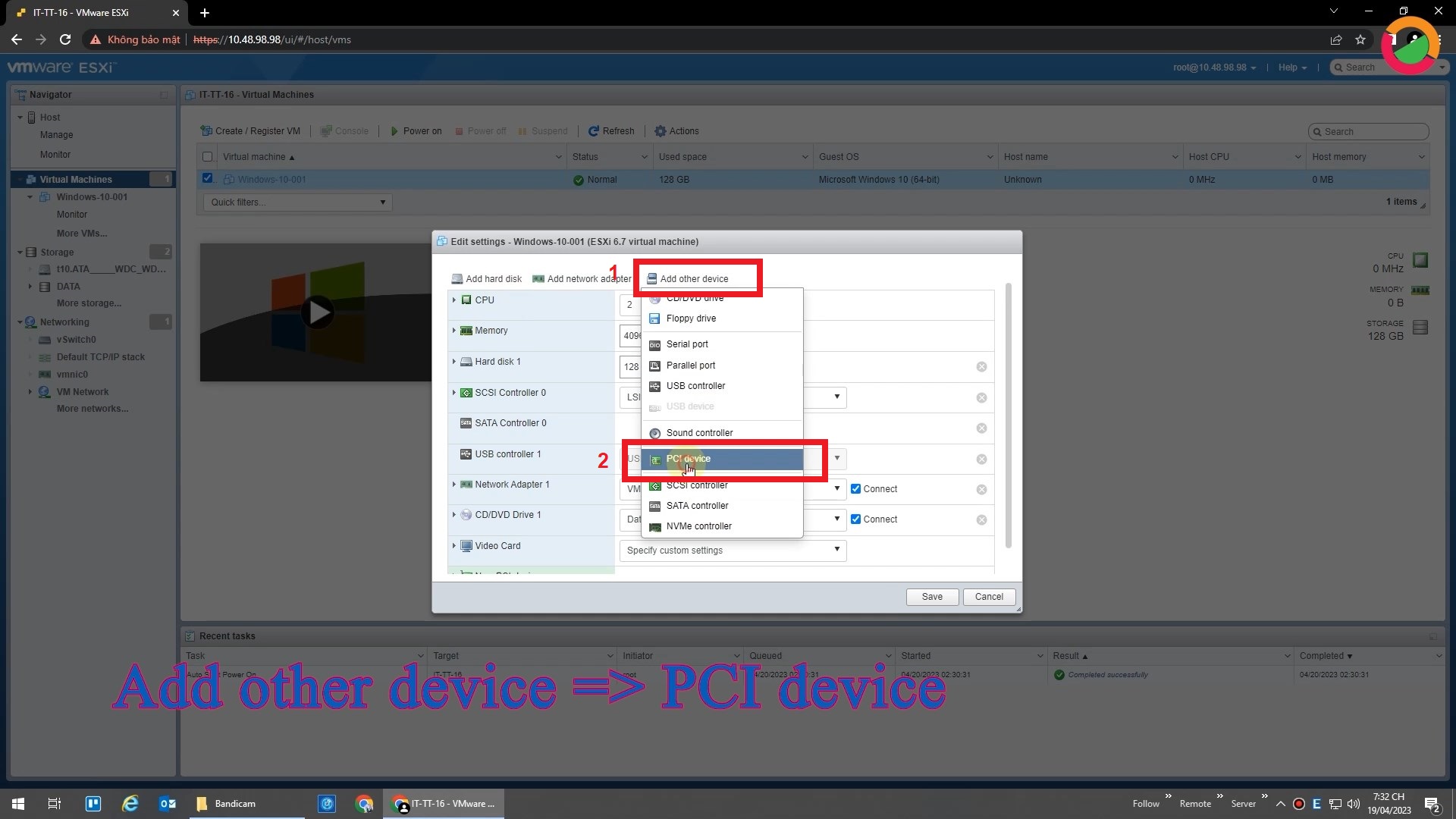Select SATA controller from device list
Screen dimensions: 1456x819
click(697, 505)
